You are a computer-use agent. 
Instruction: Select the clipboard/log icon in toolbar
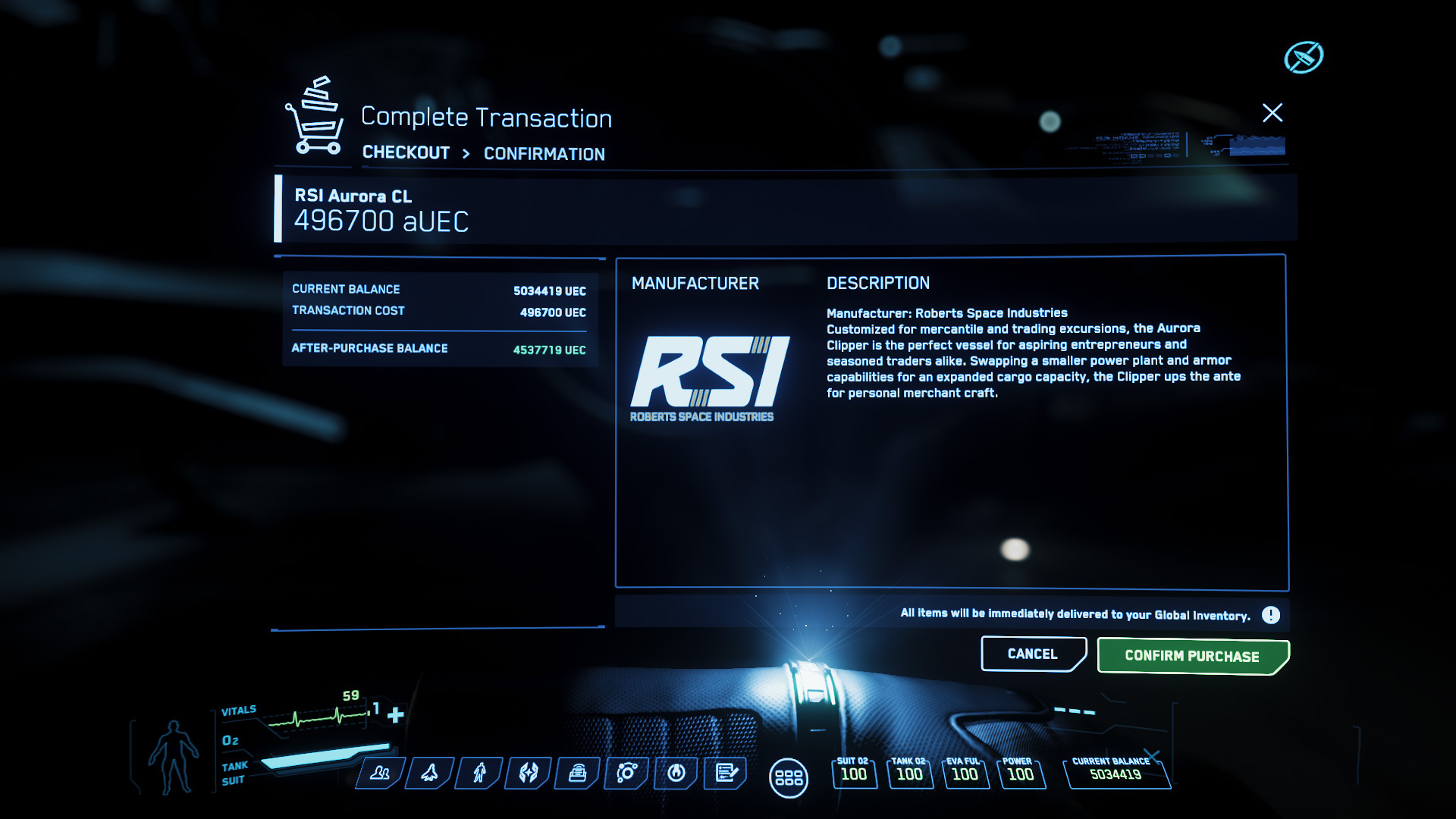click(x=726, y=773)
